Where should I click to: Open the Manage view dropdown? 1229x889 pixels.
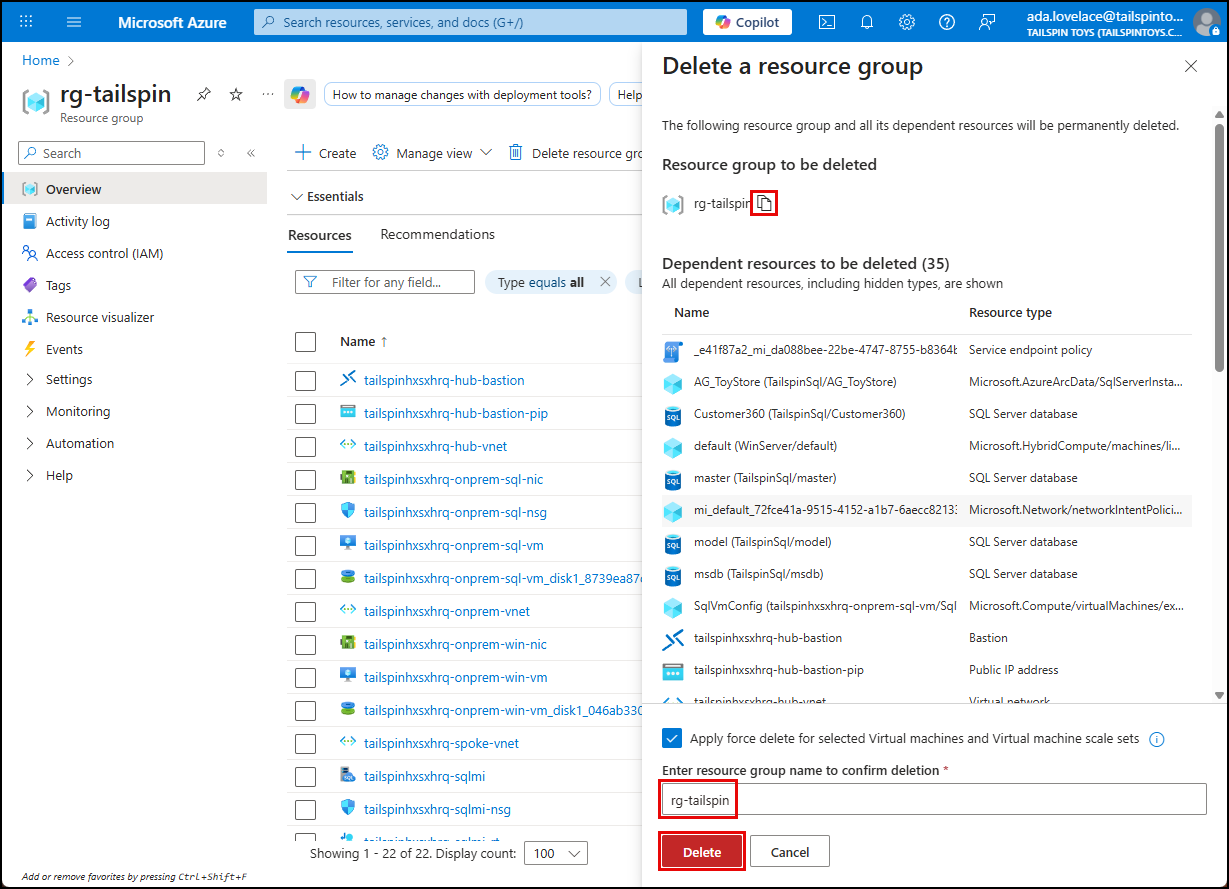432,152
